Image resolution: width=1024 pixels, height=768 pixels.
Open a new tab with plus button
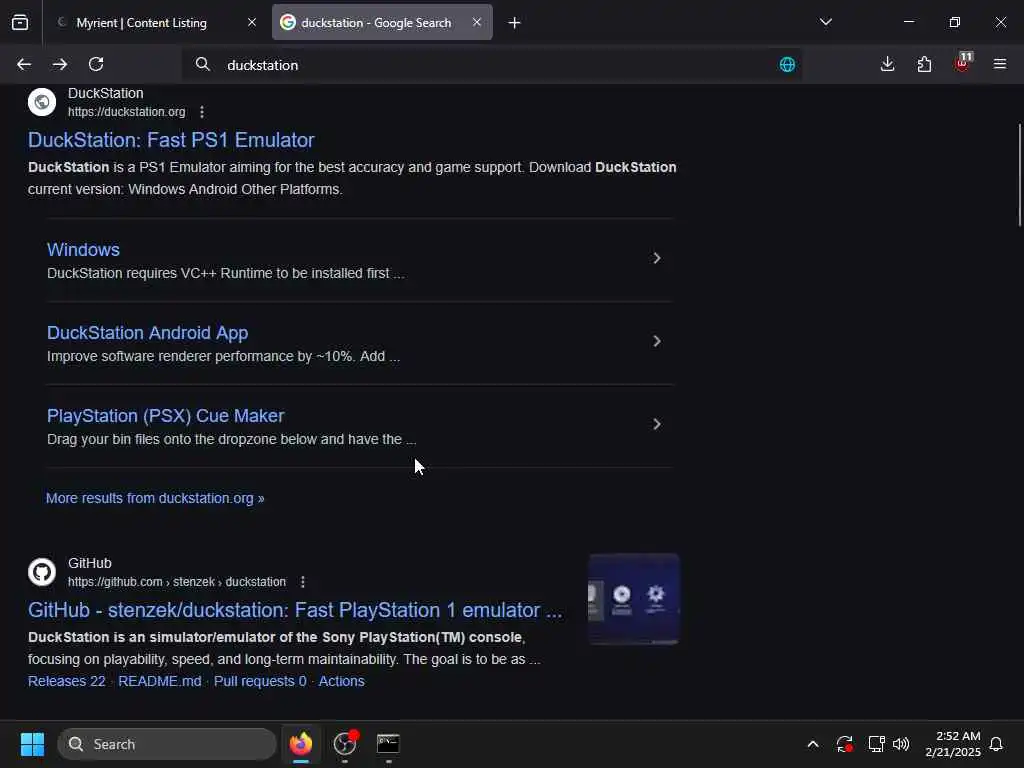coord(515,23)
